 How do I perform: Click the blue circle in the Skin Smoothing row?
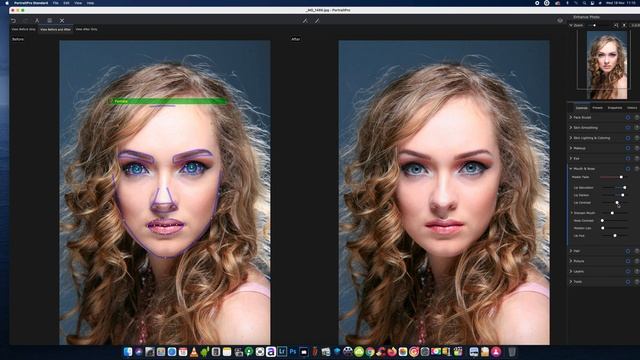point(628,127)
